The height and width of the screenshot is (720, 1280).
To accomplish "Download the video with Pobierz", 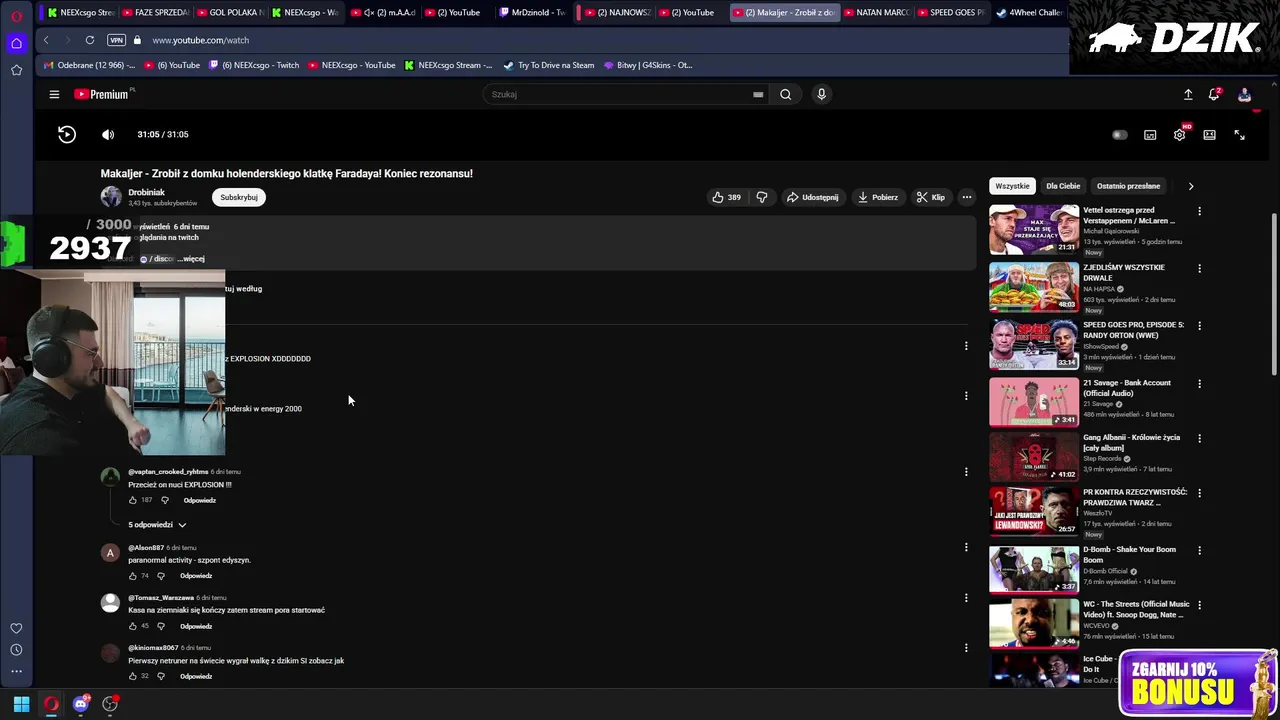I will click(x=878, y=197).
